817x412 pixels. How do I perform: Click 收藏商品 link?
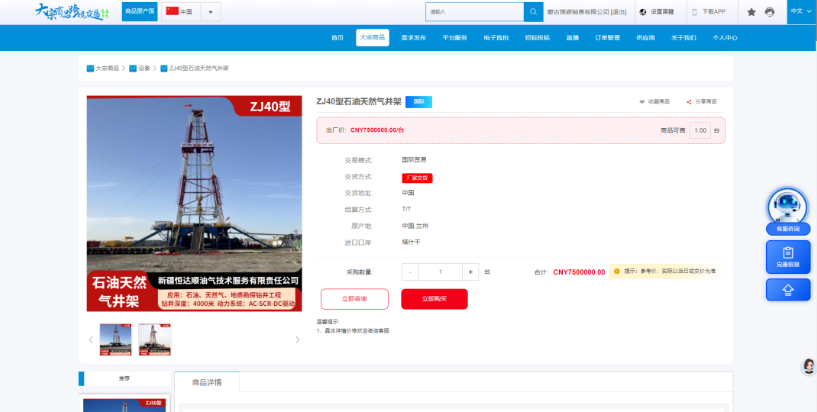[659, 102]
